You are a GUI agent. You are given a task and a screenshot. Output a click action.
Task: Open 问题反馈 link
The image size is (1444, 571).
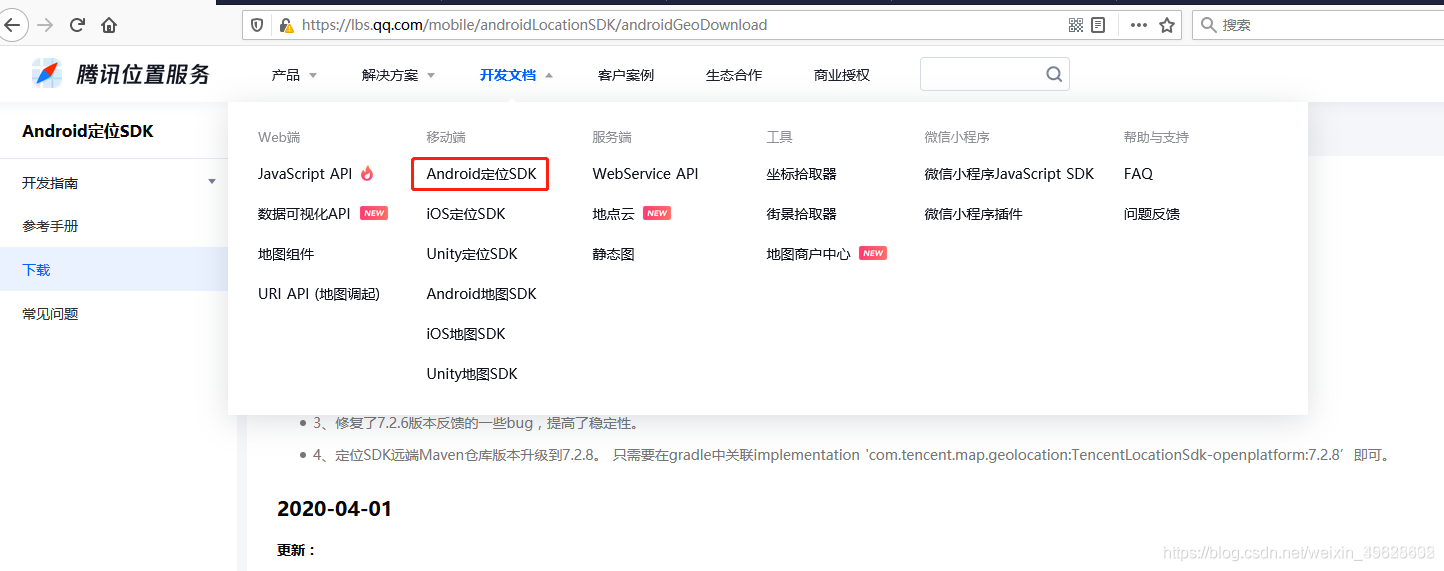point(1152,214)
